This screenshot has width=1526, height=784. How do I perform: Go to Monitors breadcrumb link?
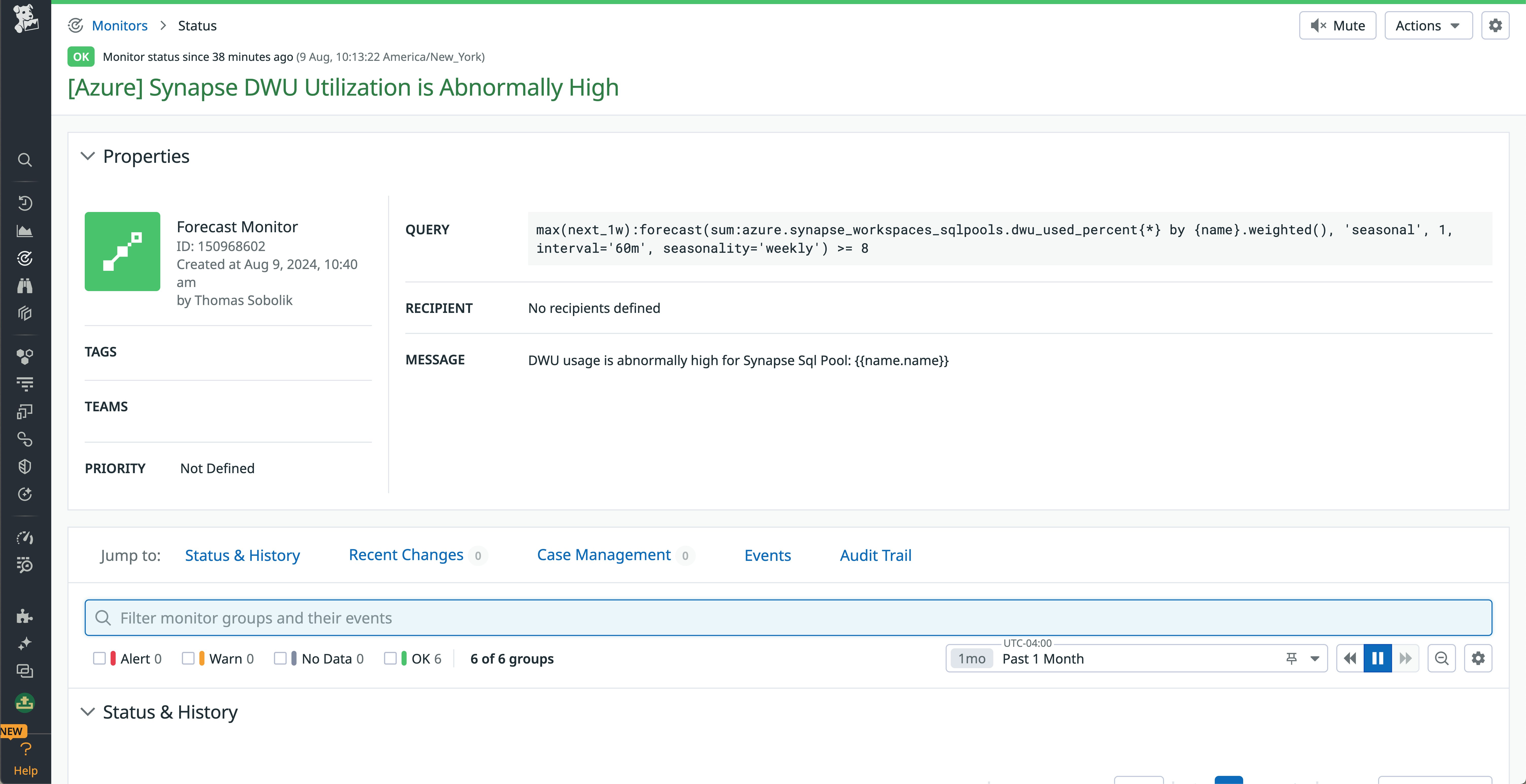pyautogui.click(x=120, y=25)
